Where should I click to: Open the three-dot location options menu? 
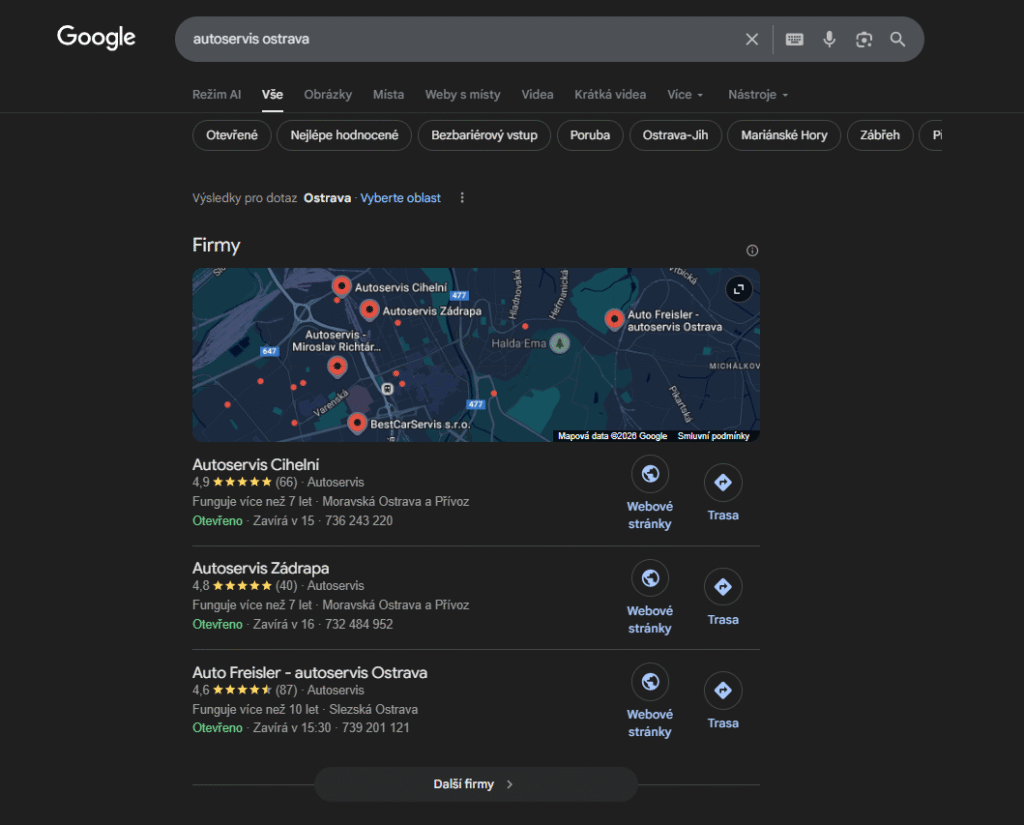(462, 197)
